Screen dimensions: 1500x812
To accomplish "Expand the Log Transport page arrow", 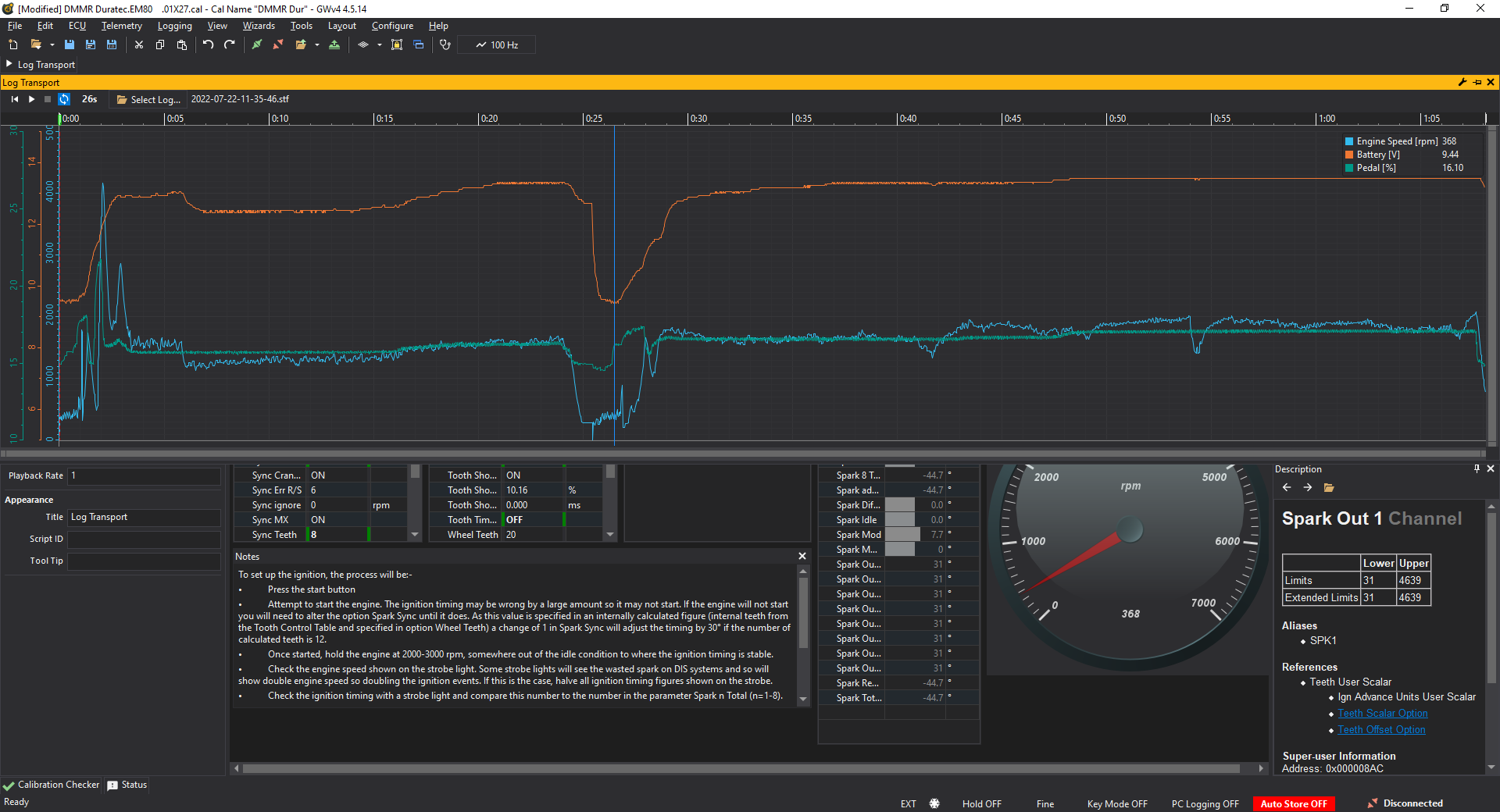I will pos(9,64).
